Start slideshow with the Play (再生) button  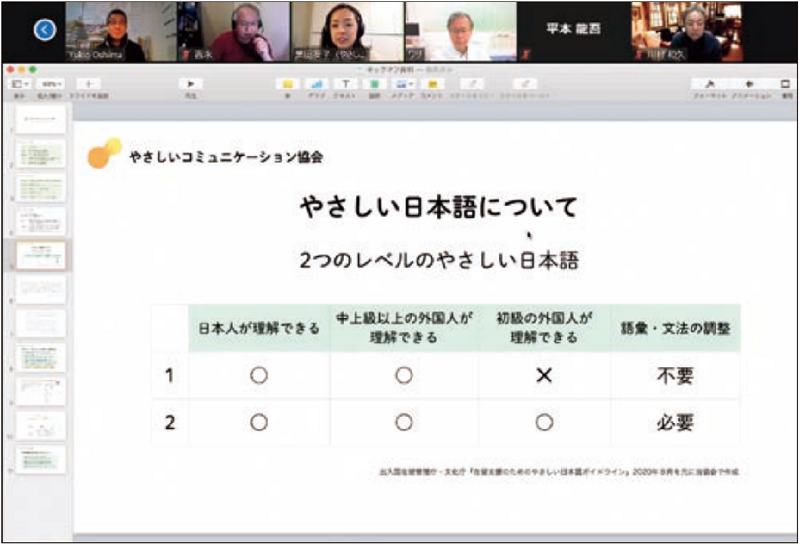coord(190,84)
